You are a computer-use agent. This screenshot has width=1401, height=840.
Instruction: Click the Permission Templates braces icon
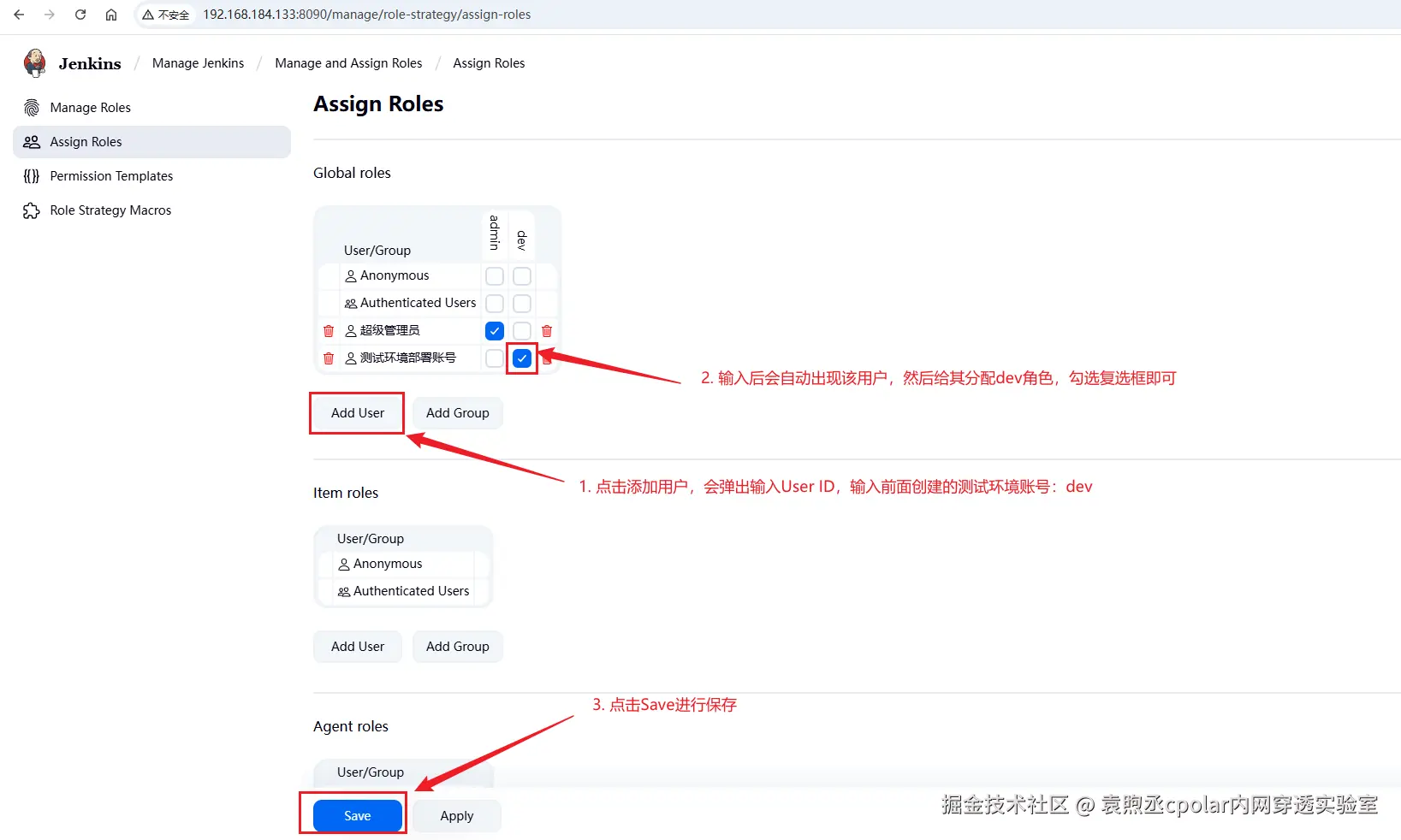32,176
